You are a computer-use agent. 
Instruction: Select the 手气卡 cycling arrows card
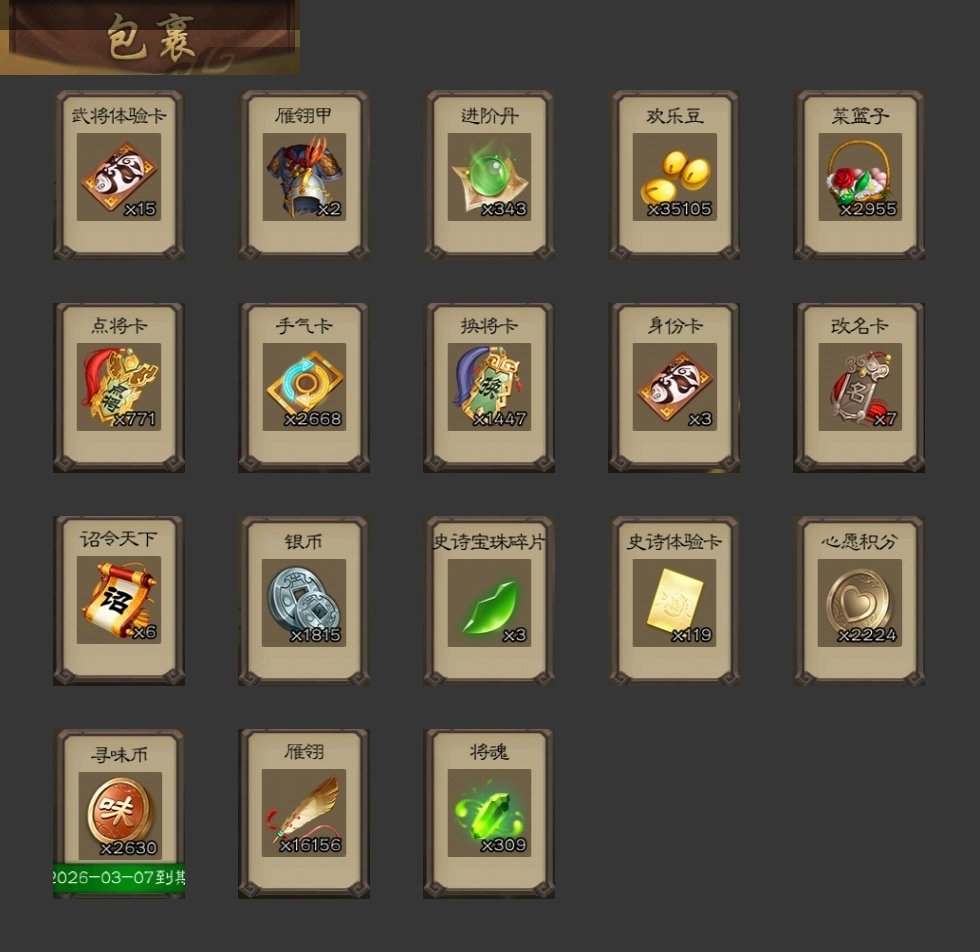click(x=304, y=387)
